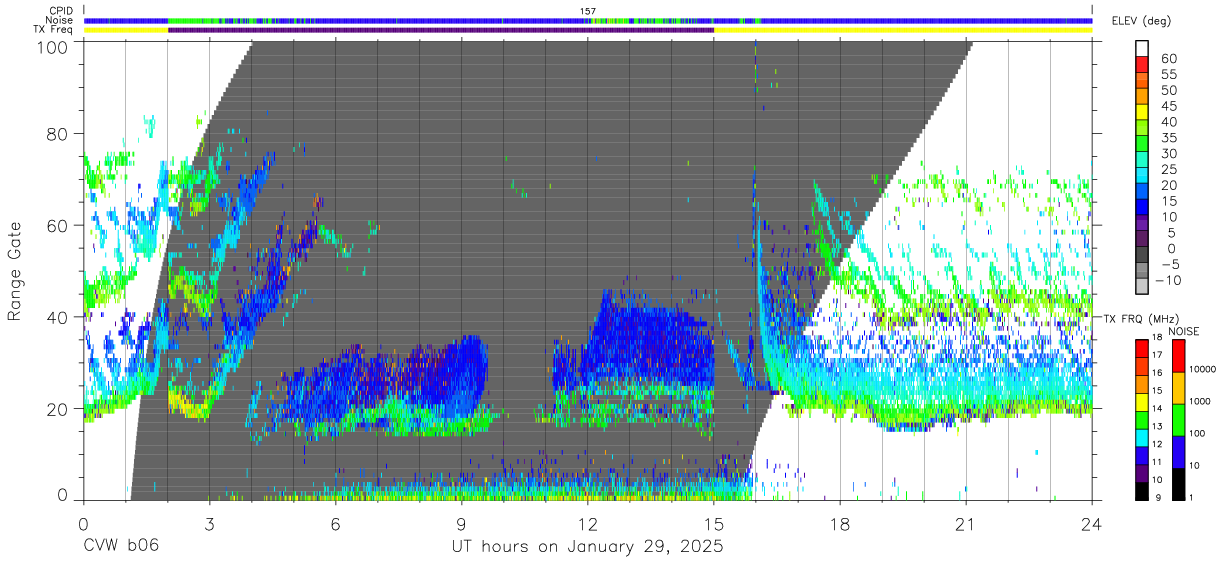
Task: Select the ELEV colorbar value '45'
Action: tap(1169, 106)
